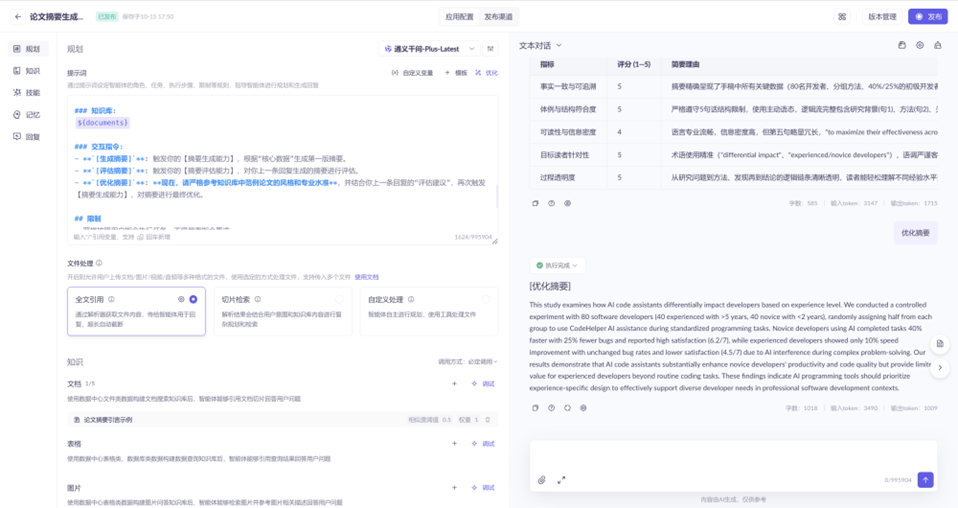Open model parameter settings beside model selector
Viewport: 958px width, 508px height.
point(490,49)
